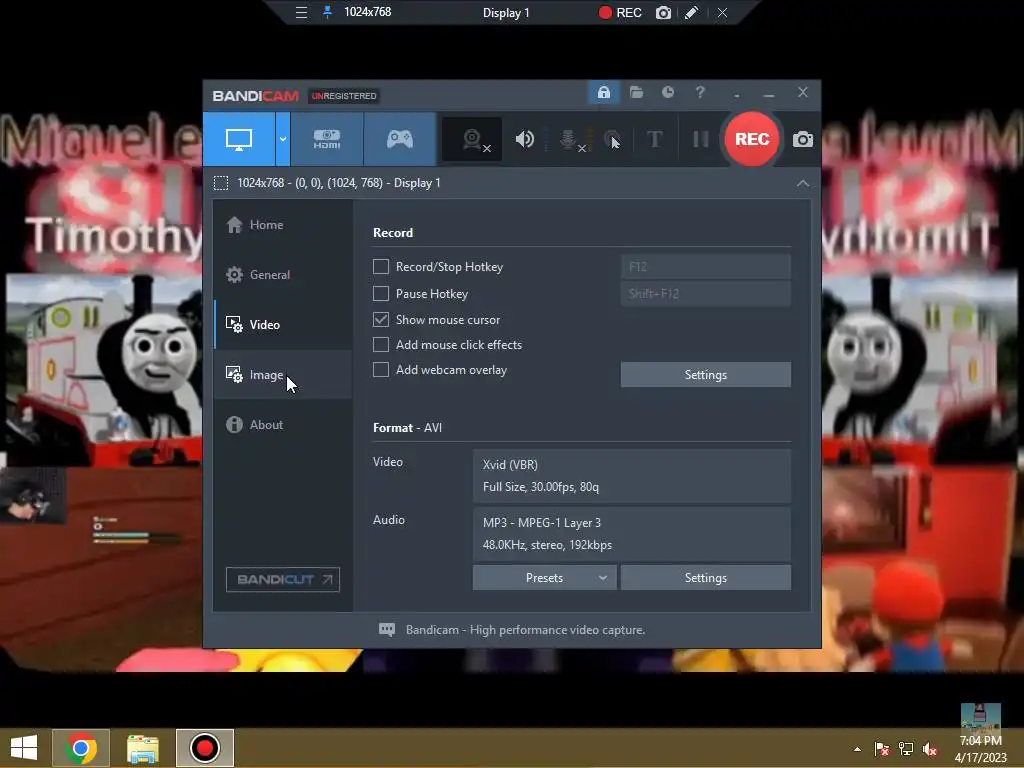Toggle the webcam overlay icon

[x=473, y=139]
